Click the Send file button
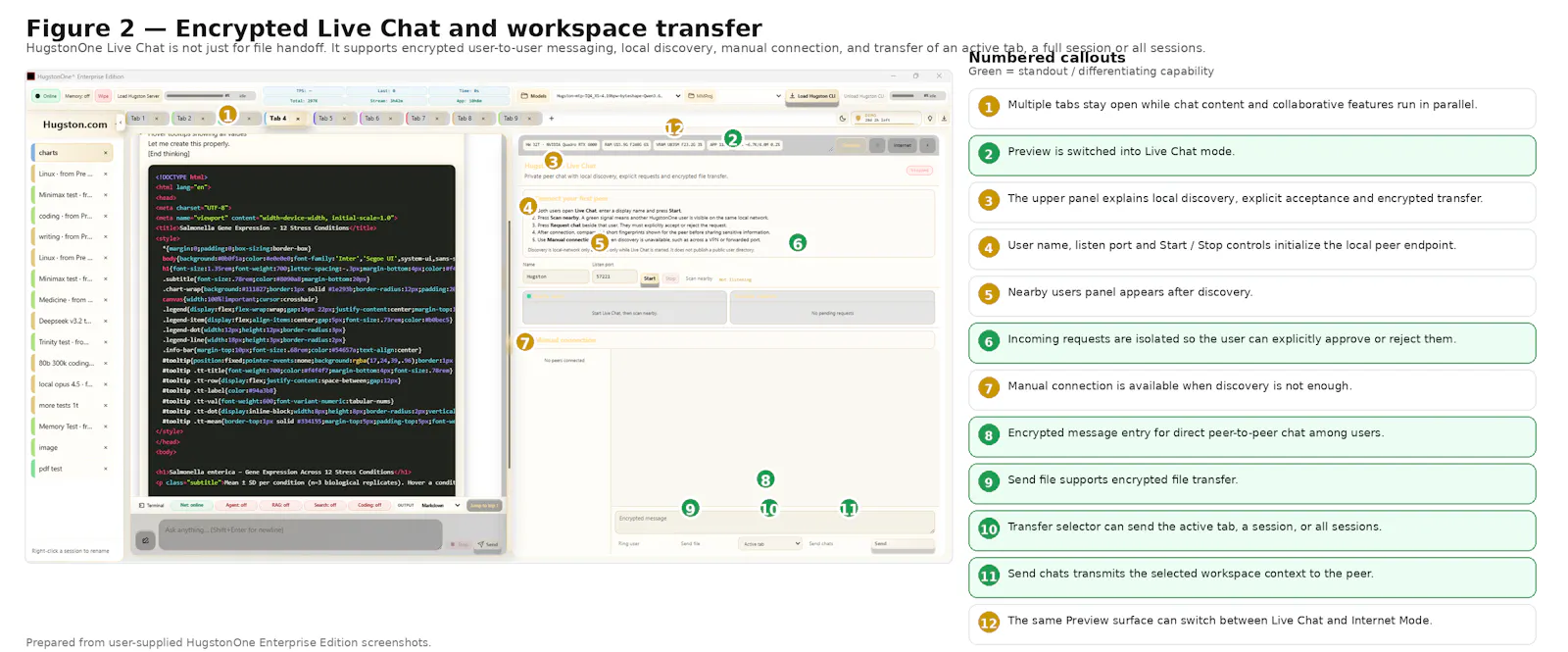Viewport: 1568px width, 652px height. click(691, 543)
